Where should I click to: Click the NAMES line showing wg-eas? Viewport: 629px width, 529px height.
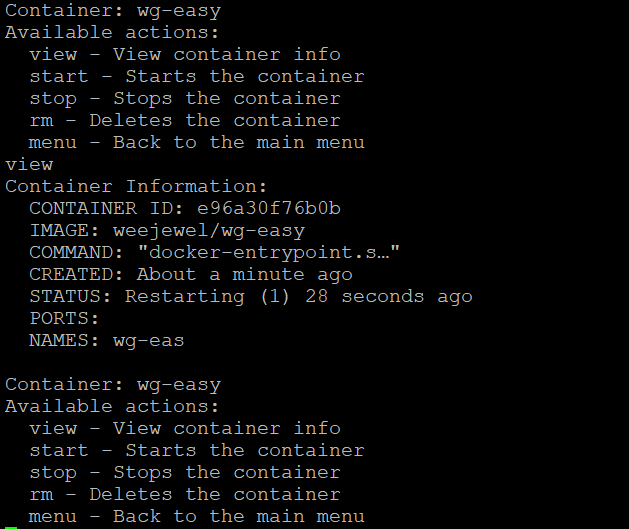[x=107, y=341]
